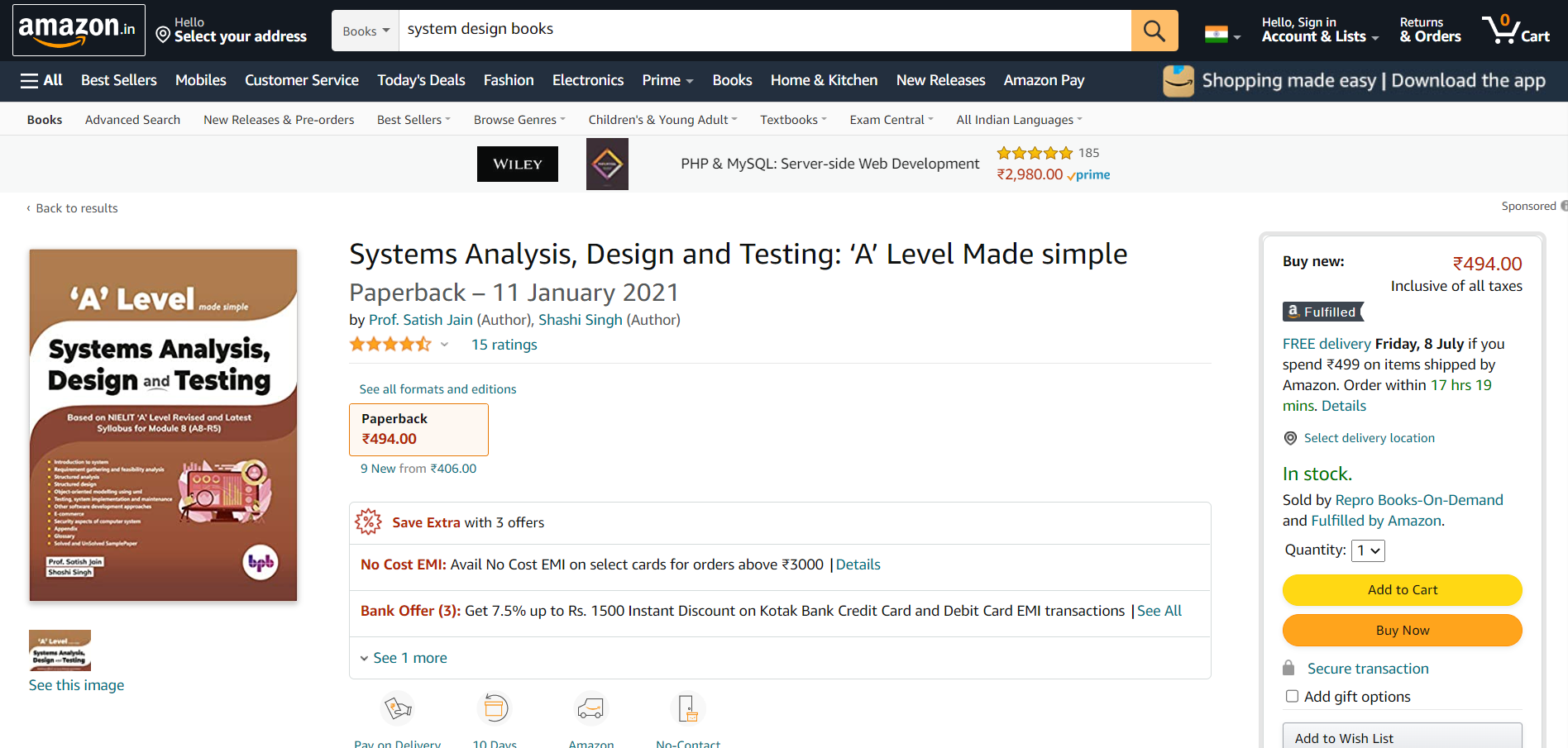The width and height of the screenshot is (1568, 748).
Task: Open the Textbooks dropdown
Action: tap(793, 120)
